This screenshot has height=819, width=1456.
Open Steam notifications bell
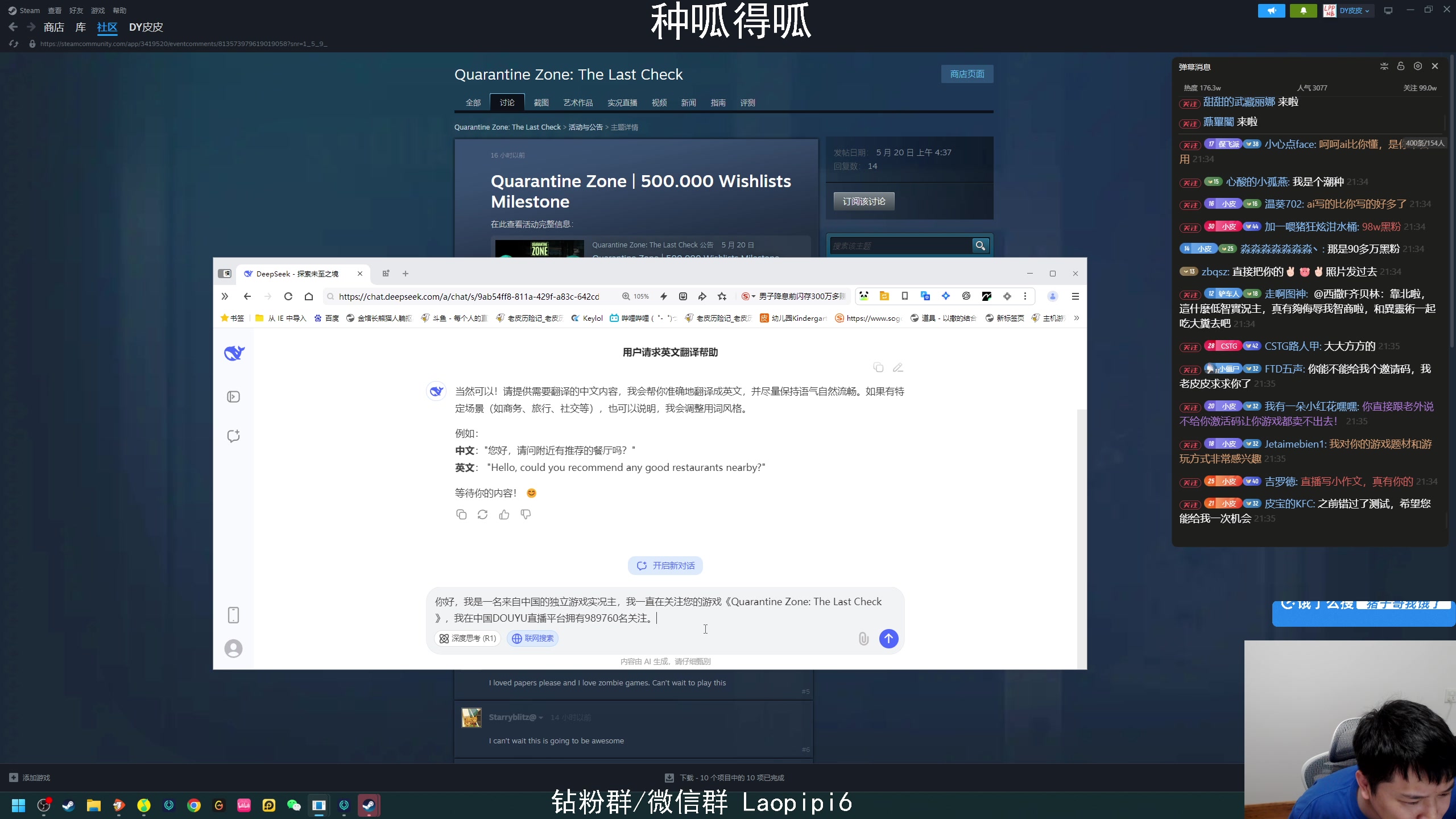pos(1303,10)
